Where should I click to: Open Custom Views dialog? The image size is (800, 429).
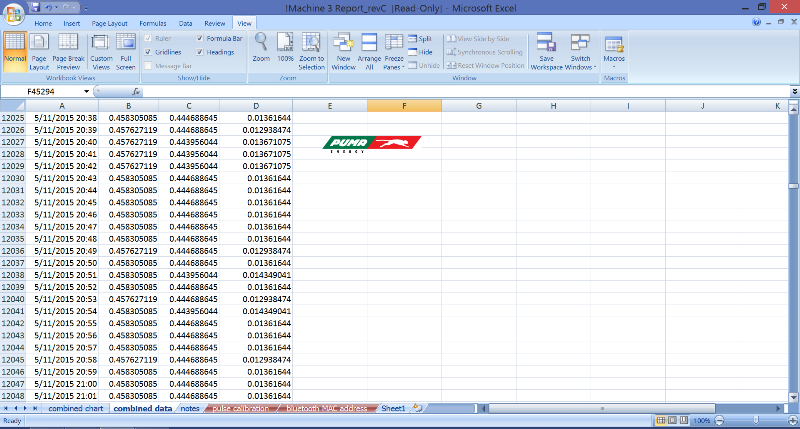(x=101, y=51)
